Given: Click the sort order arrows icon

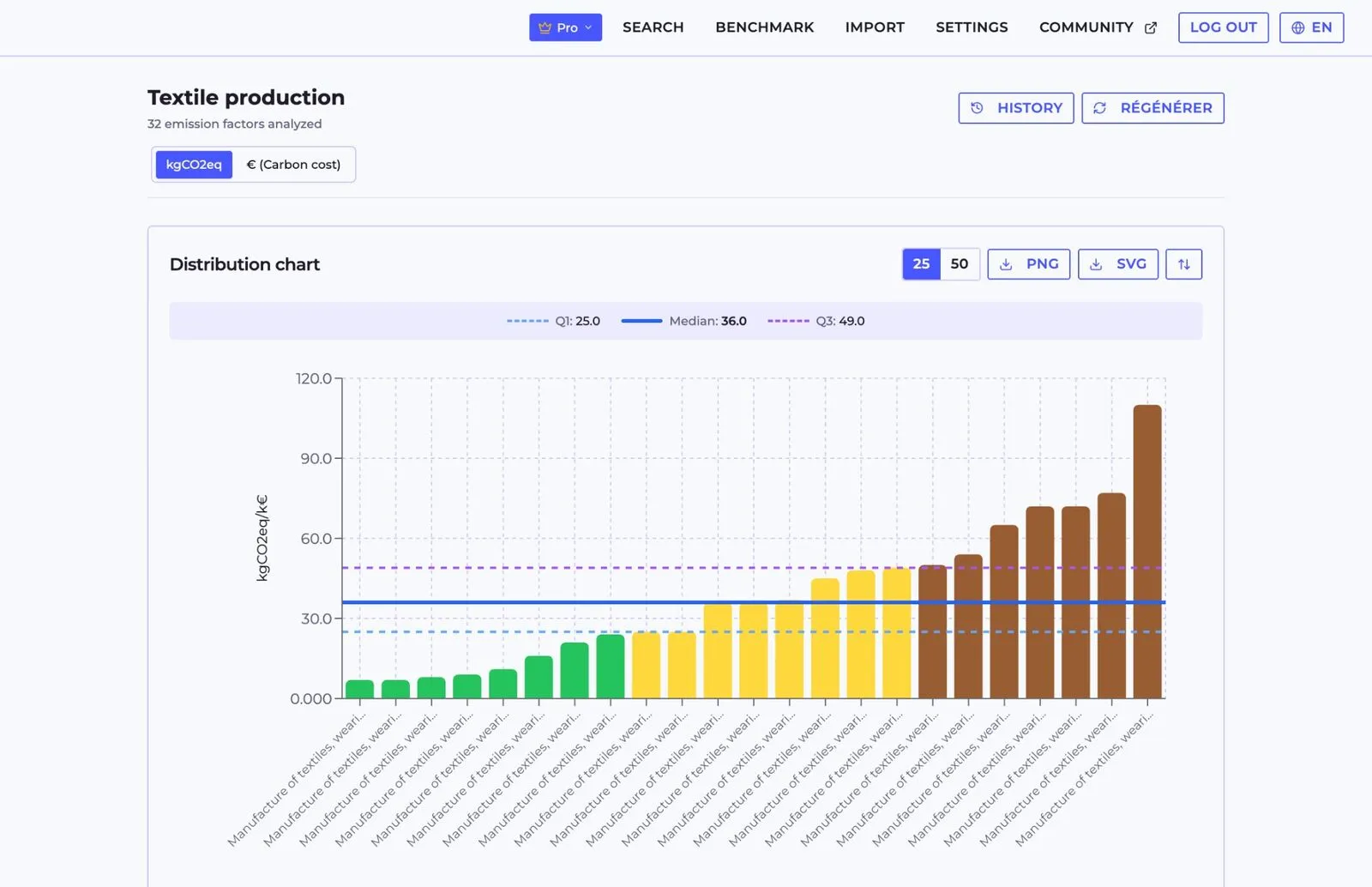Looking at the screenshot, I should click(1183, 264).
